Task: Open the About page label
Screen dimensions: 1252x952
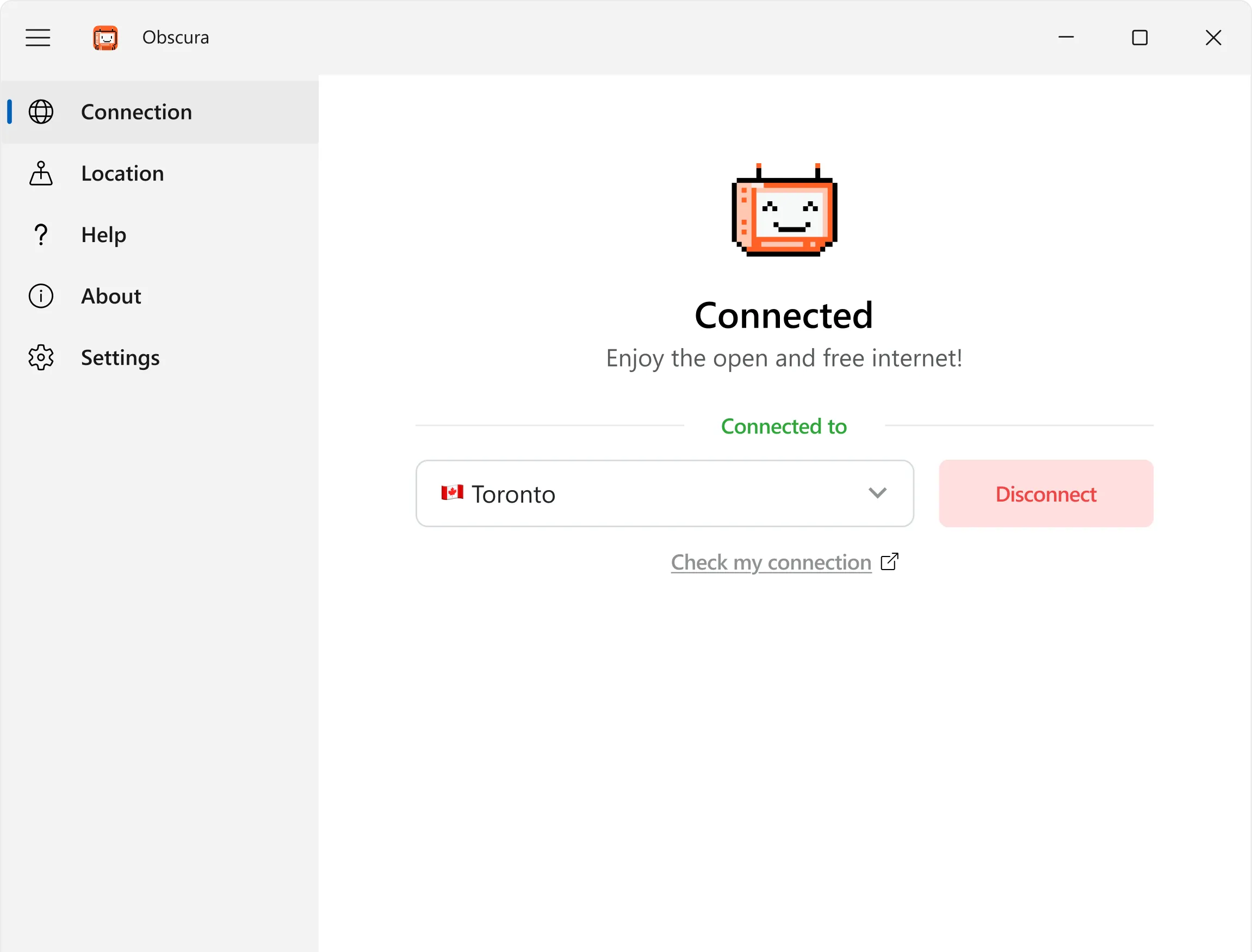Action: (x=111, y=296)
